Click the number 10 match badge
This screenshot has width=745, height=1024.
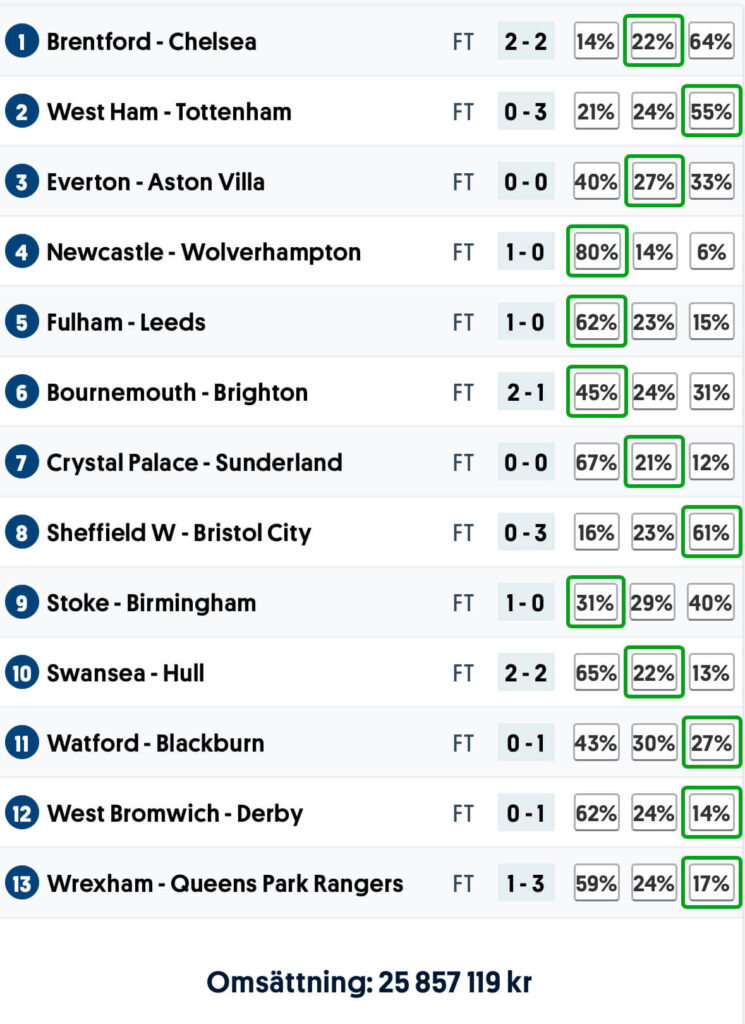[x=21, y=673]
